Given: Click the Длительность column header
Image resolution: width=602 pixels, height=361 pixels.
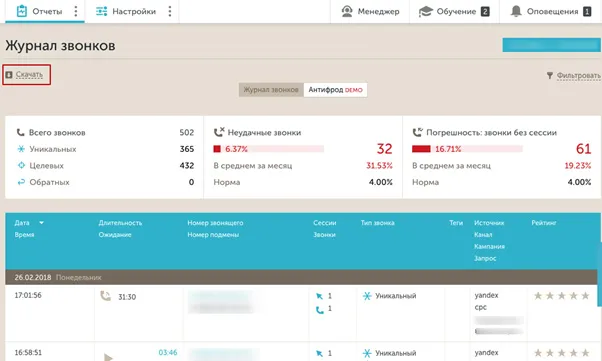Looking at the screenshot, I should [120, 223].
